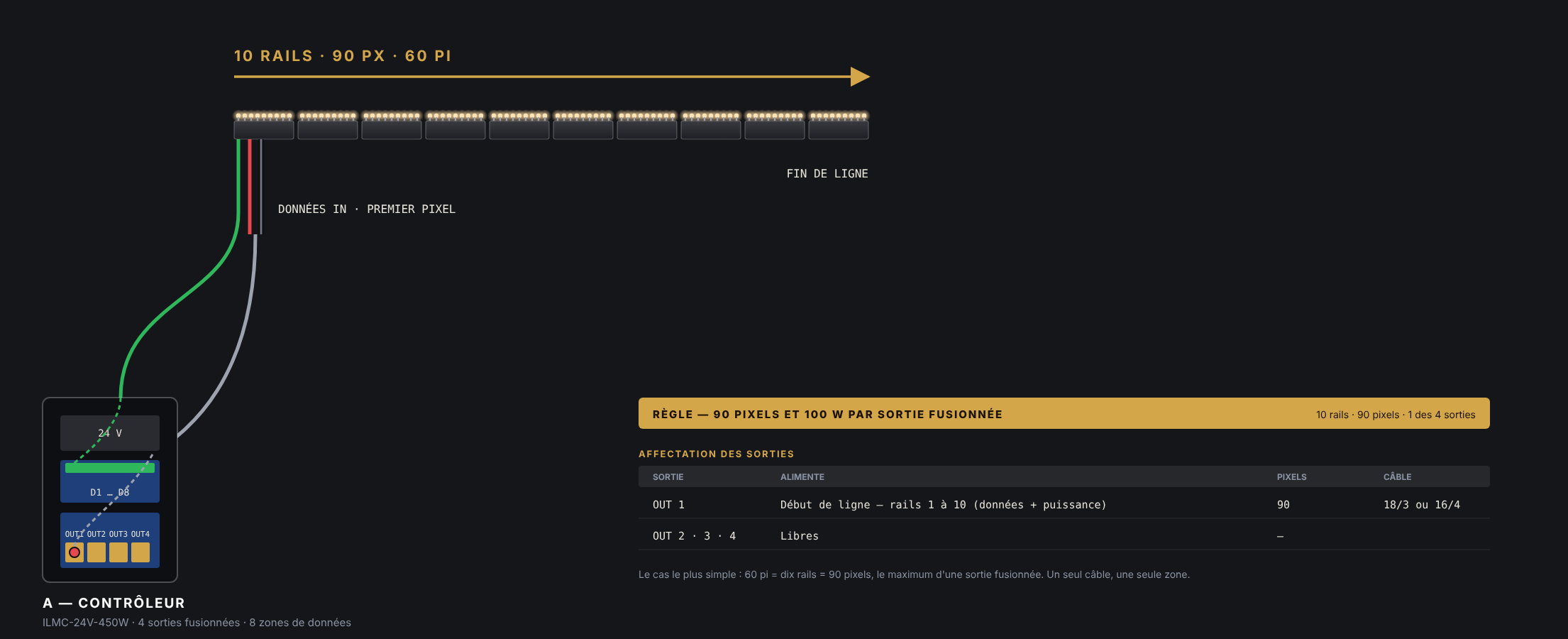Click the SORTIE column header
Viewport: 1568px width, 639px height.
click(668, 477)
